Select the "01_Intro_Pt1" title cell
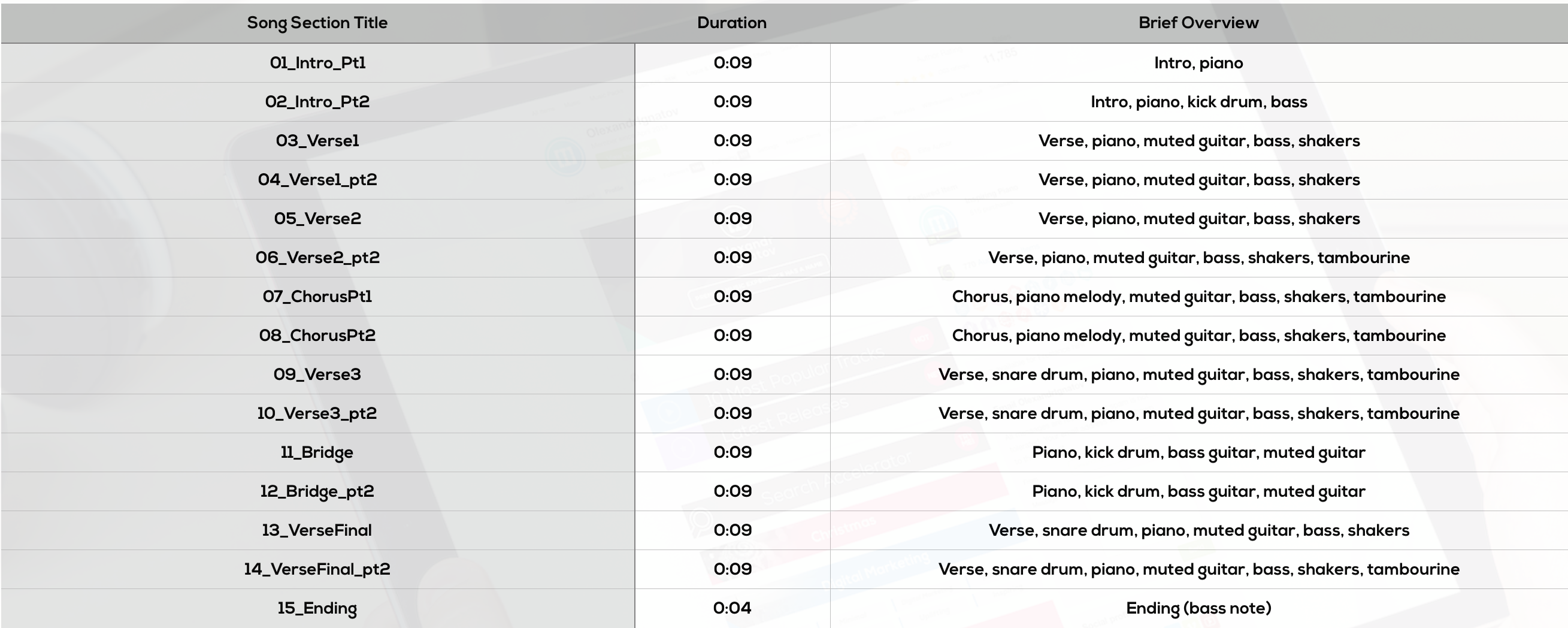Screen dimensions: 1568x628 tap(317, 63)
